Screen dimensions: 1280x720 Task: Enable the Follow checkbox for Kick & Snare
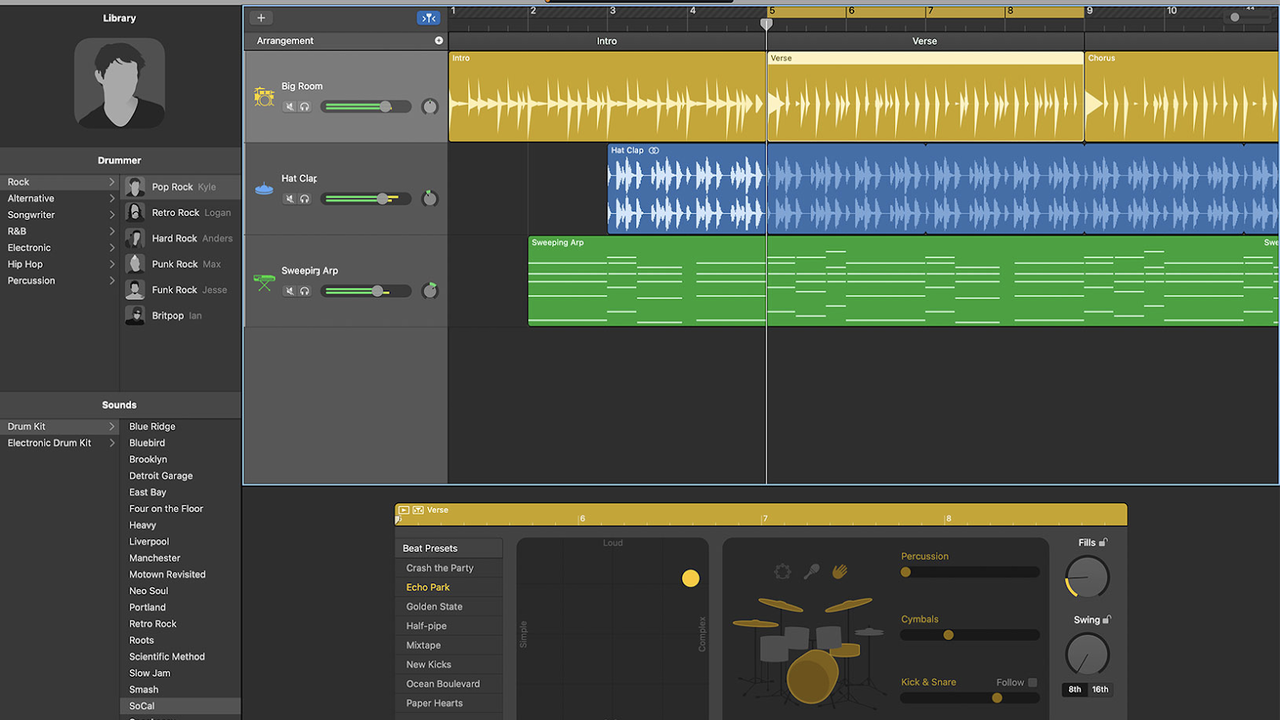1031,681
